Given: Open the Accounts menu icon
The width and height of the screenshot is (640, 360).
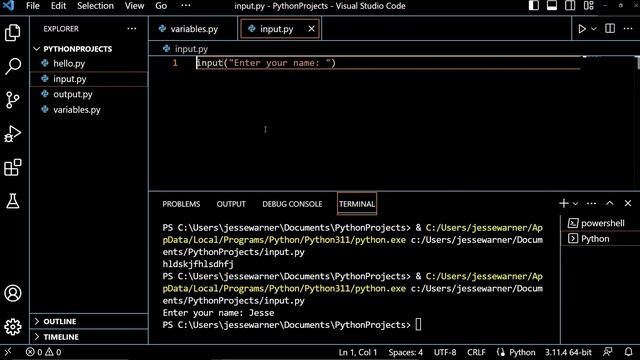Looking at the screenshot, I should tap(13, 293).
